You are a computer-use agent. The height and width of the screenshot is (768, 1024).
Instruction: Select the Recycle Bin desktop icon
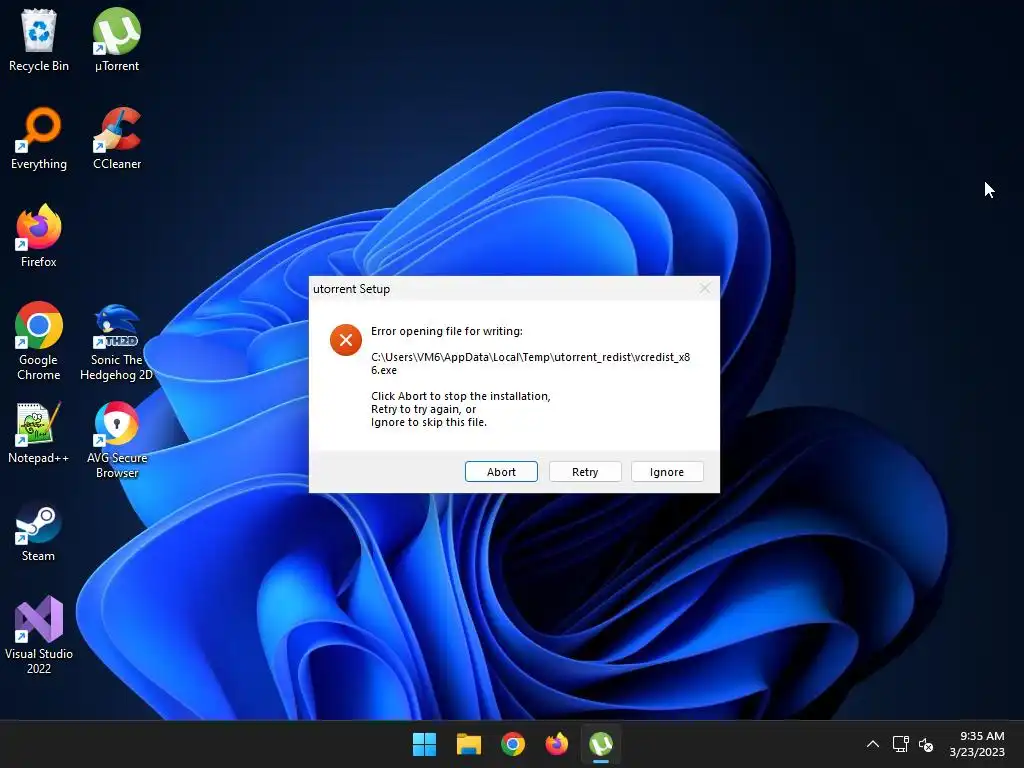(39, 40)
